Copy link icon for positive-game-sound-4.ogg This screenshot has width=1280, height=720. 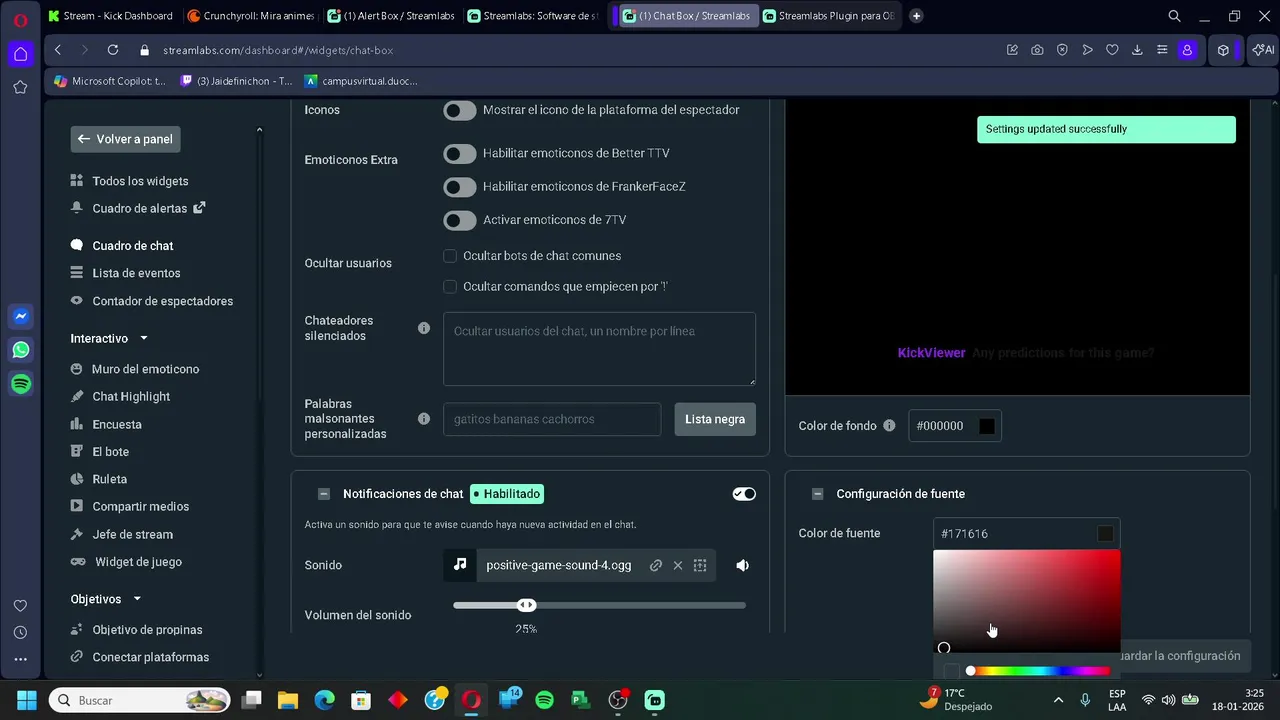tap(656, 565)
